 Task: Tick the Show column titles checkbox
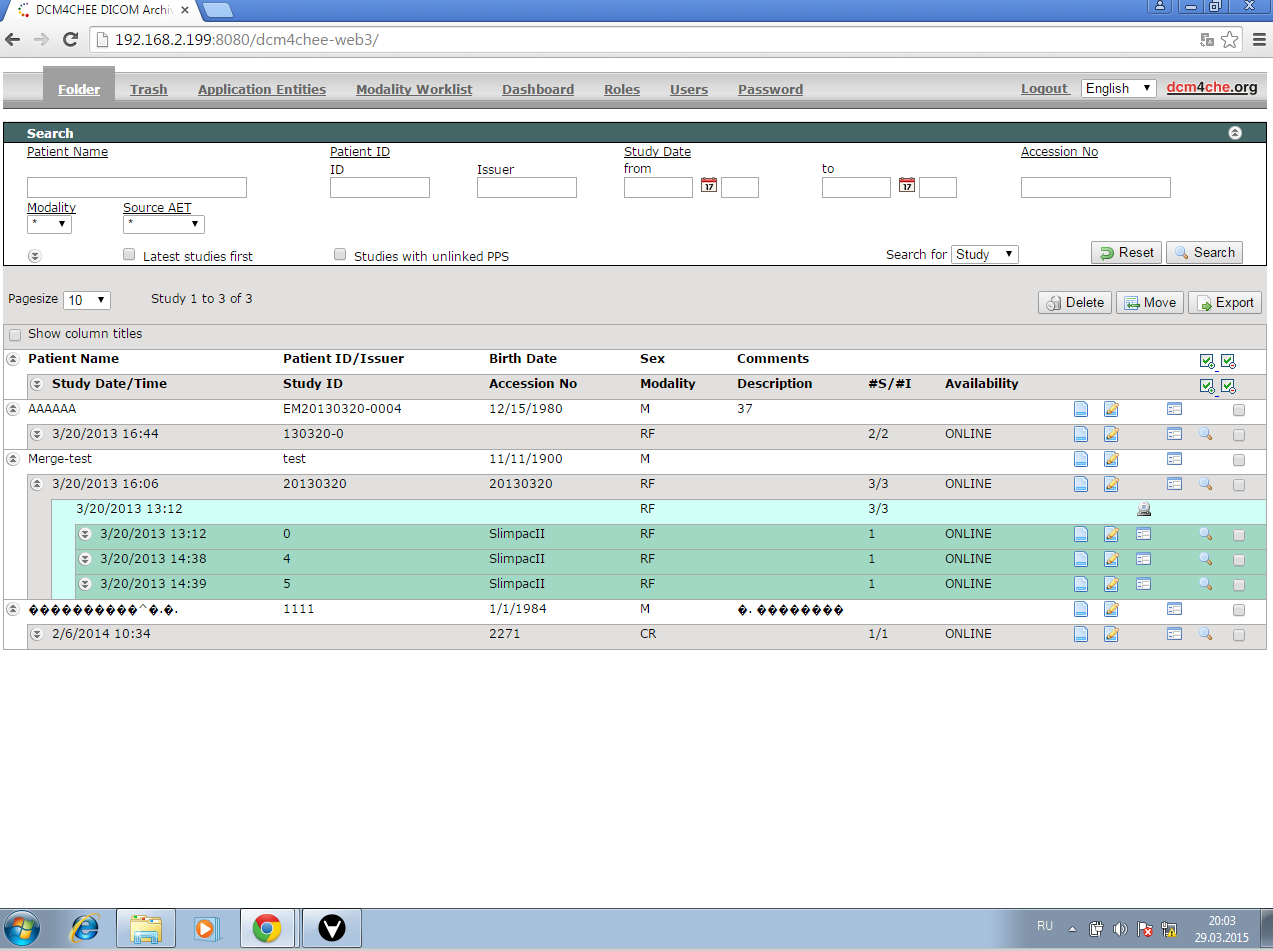click(15, 335)
